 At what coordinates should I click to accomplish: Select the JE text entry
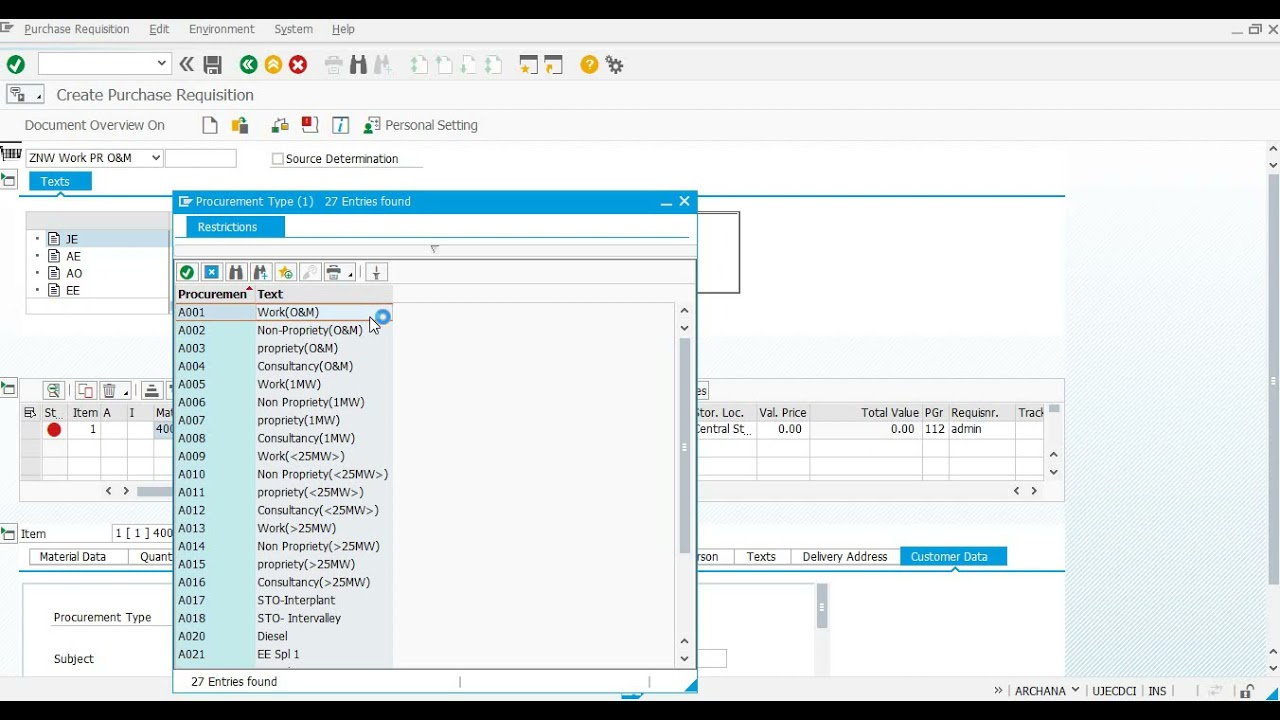click(x=72, y=239)
